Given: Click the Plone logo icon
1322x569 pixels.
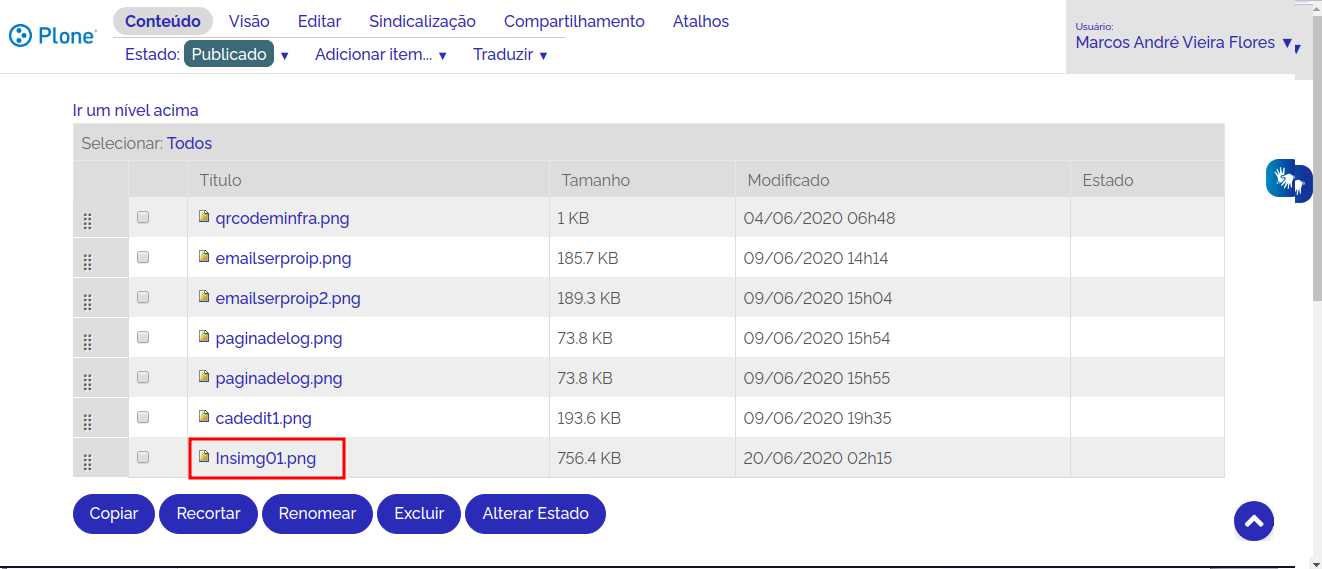Looking at the screenshot, I should (x=53, y=37).
